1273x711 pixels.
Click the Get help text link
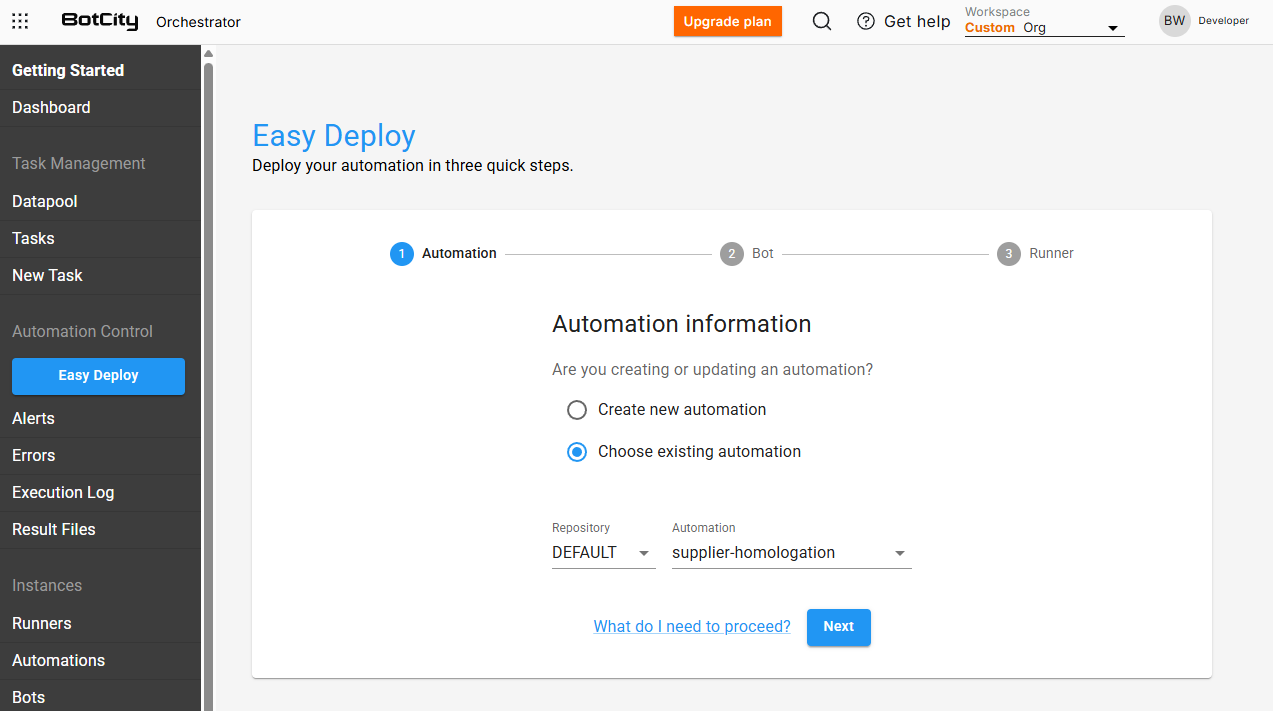[x=917, y=21]
